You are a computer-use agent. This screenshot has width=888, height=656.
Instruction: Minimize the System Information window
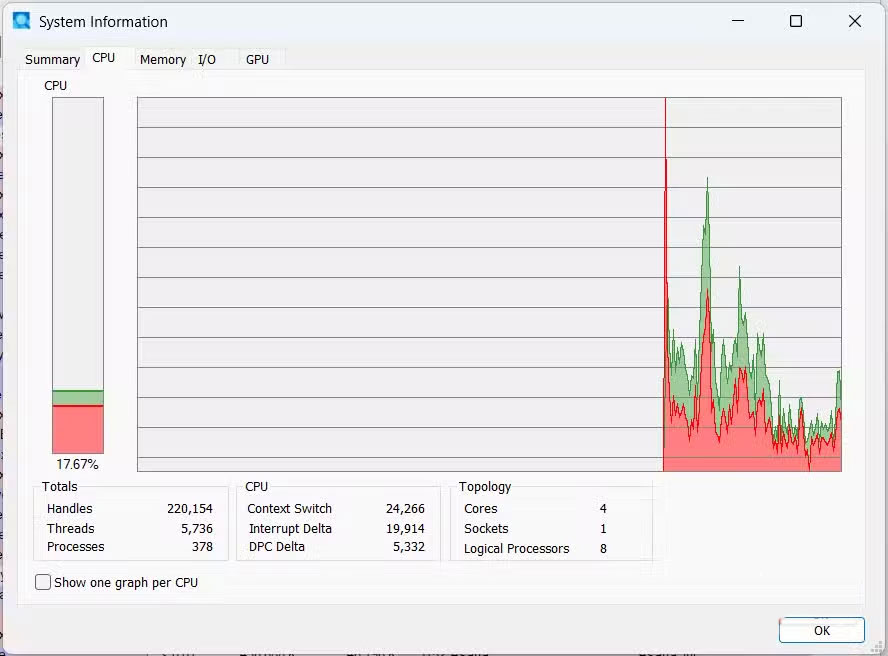(738, 21)
